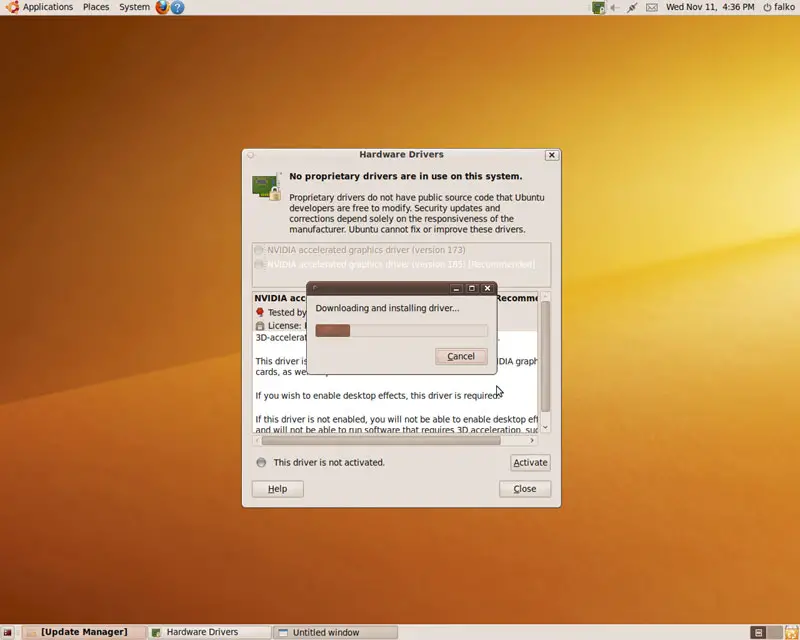Click the Hardware Drivers title bar menu icon
Image resolution: width=800 pixels, height=640 pixels.
[x=251, y=155]
